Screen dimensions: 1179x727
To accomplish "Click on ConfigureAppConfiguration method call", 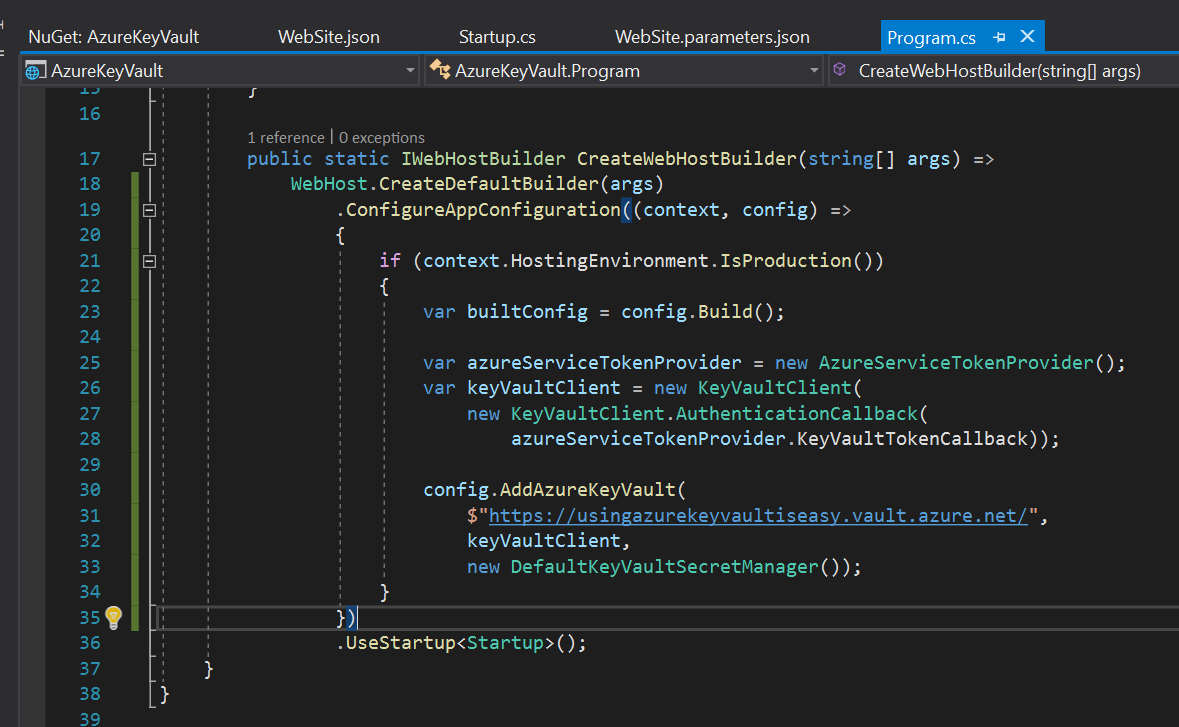I will tap(483, 210).
